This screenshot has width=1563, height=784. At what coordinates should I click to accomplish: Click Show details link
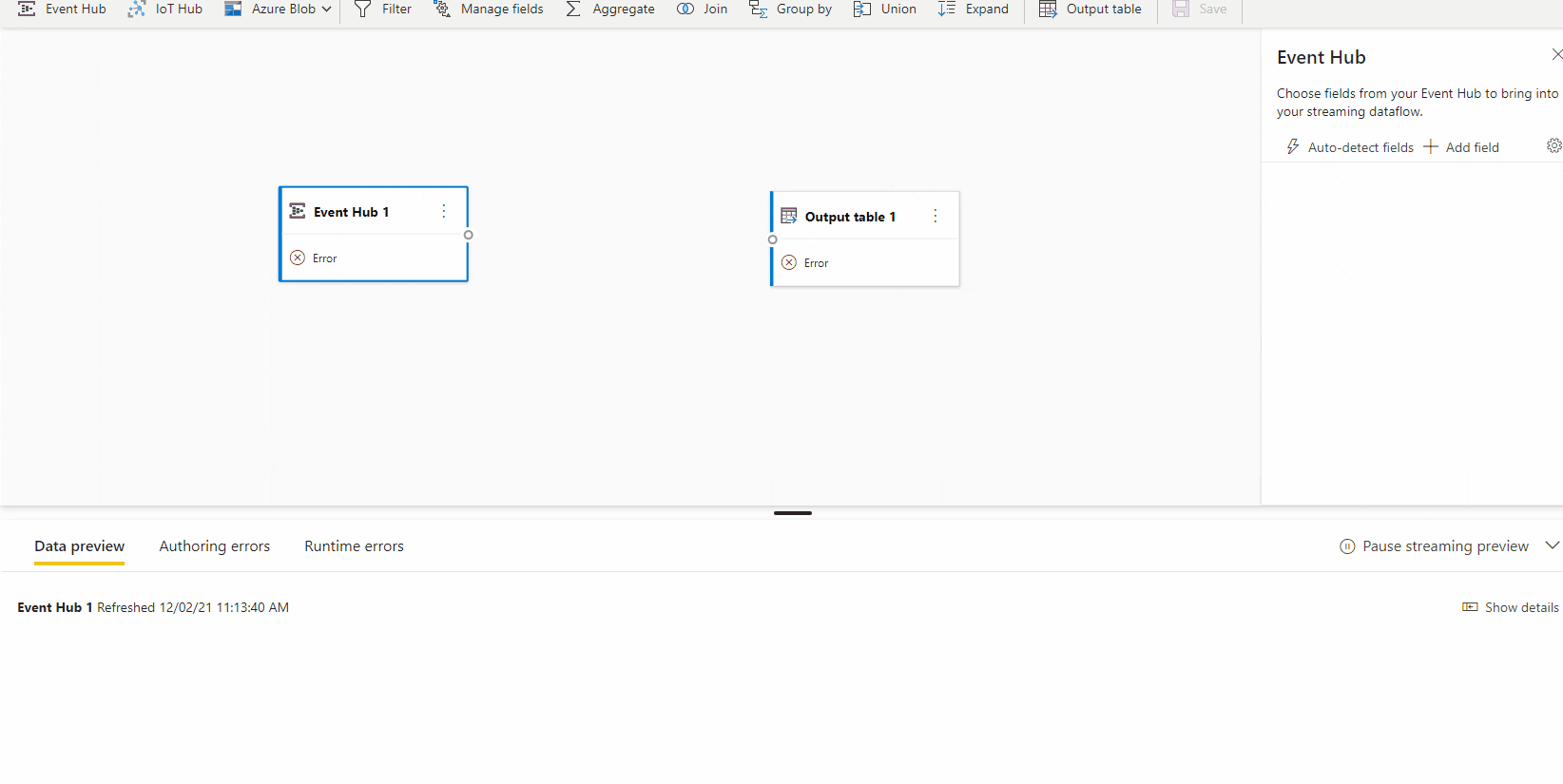coord(1510,607)
